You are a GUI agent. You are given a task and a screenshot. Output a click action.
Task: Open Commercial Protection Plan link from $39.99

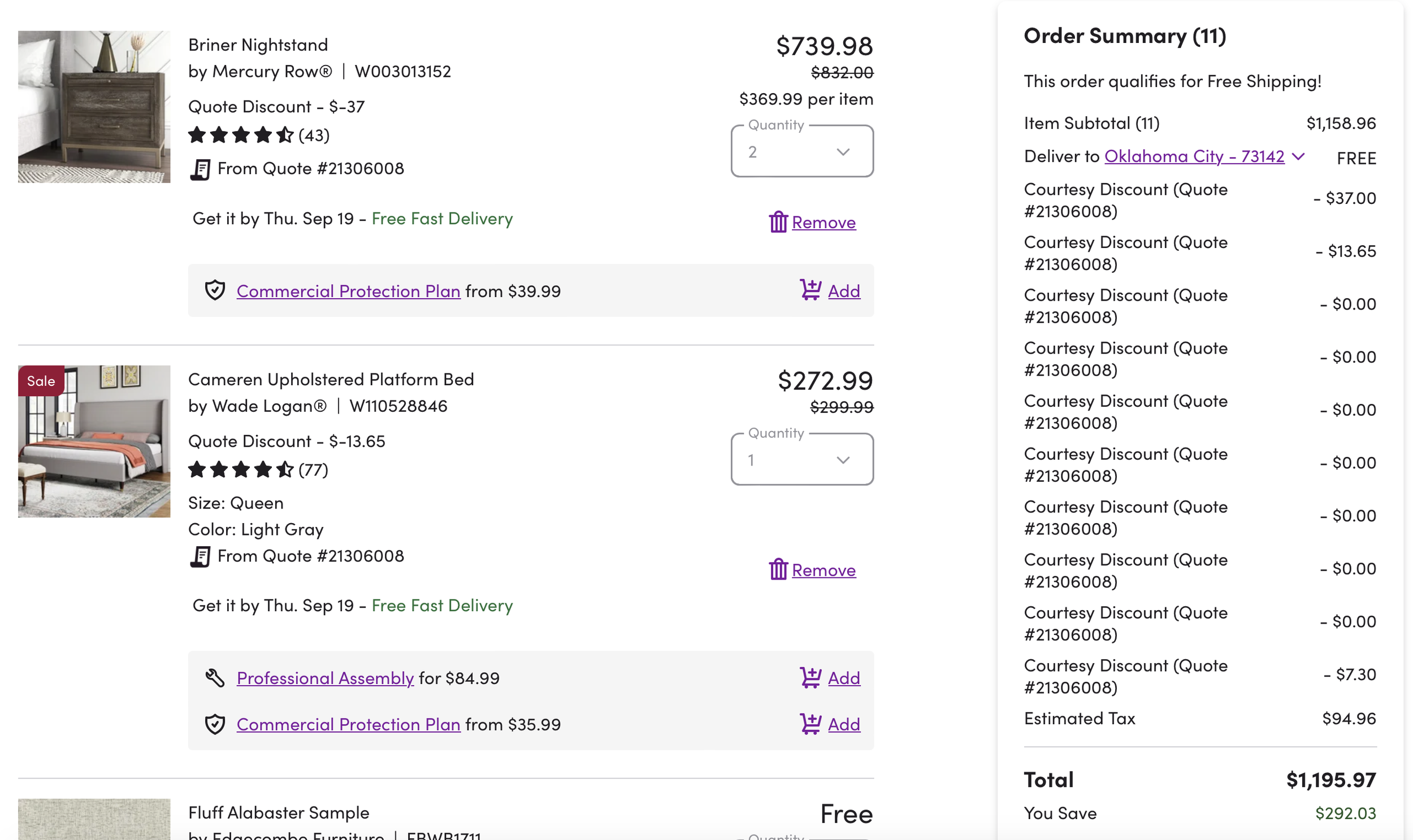click(348, 291)
